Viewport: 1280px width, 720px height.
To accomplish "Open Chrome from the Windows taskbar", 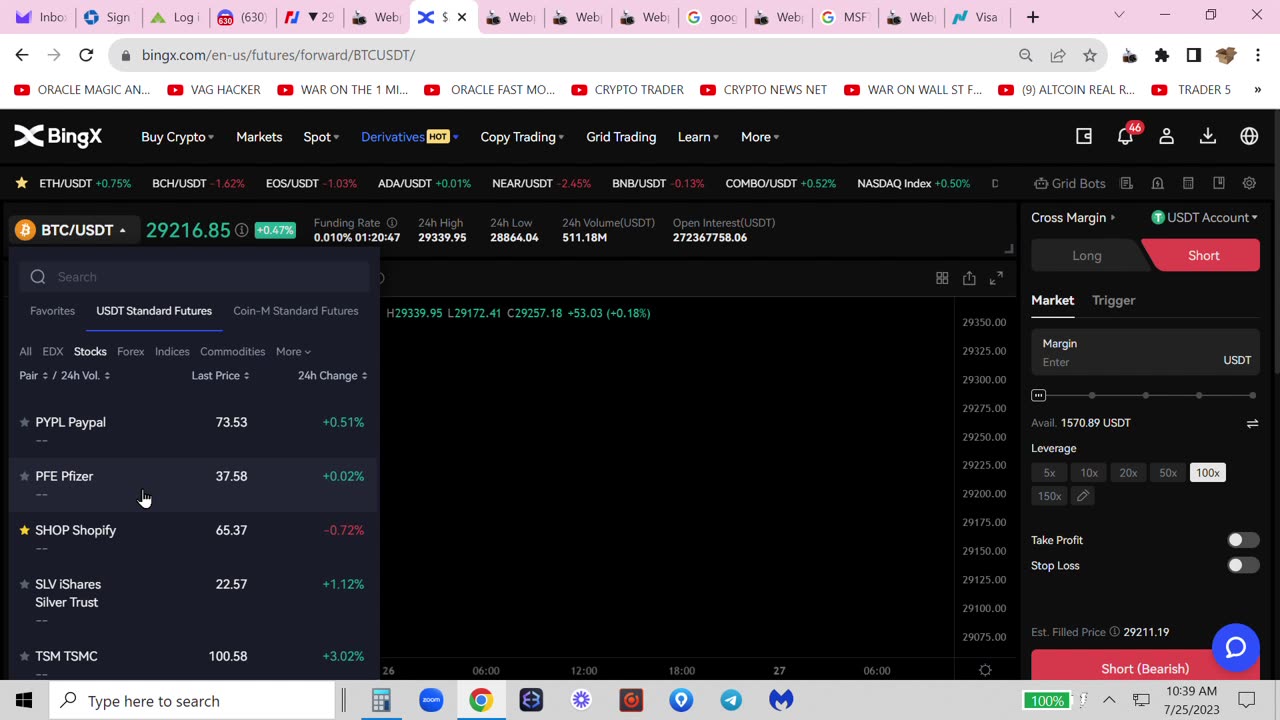I will [481, 700].
